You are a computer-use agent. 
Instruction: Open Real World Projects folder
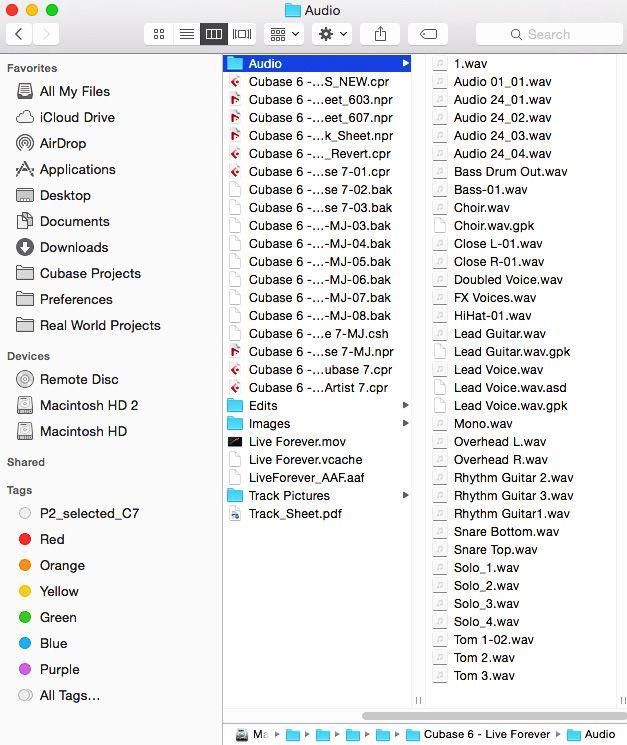click(x=88, y=325)
